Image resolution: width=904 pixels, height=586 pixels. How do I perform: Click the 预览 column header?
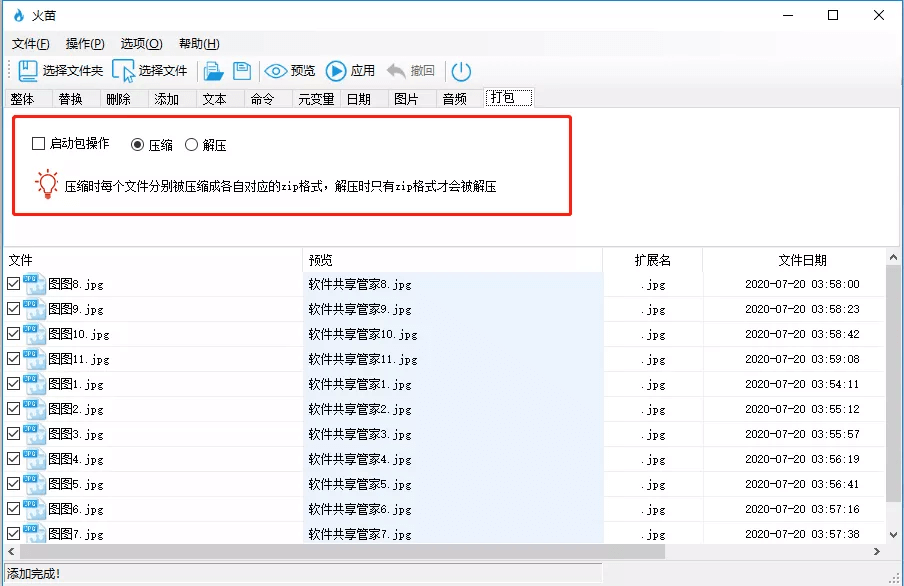(452, 260)
